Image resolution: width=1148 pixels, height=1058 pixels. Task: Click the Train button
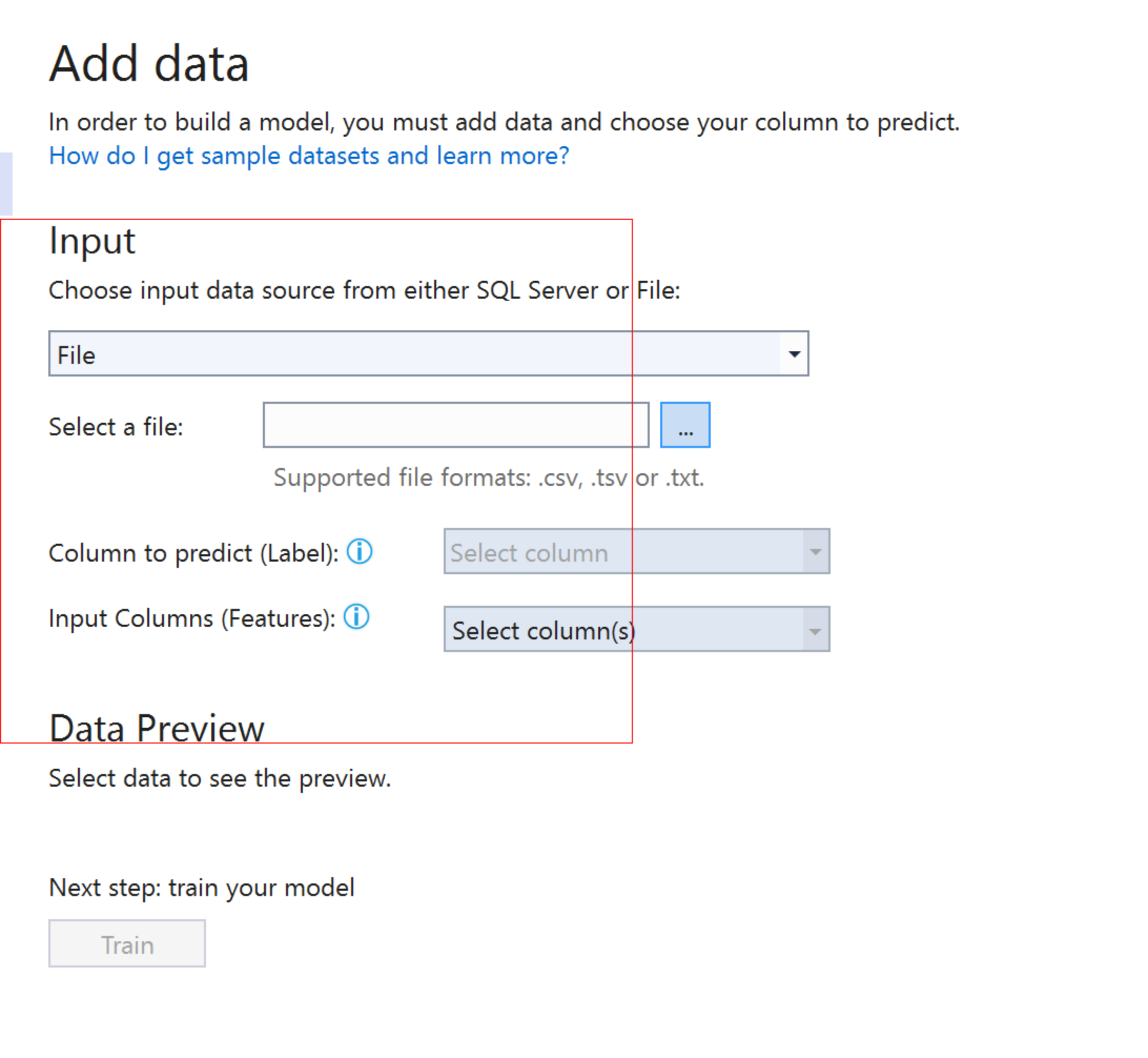[127, 943]
